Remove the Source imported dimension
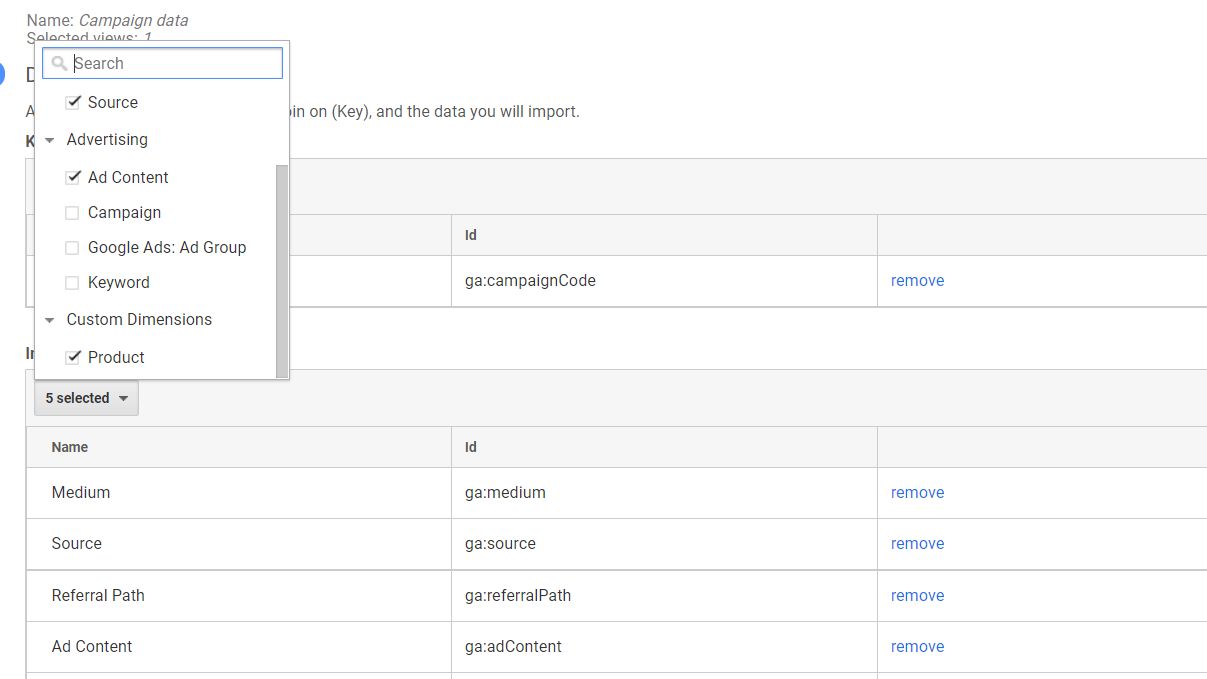This screenshot has height=679, width=1207. [916, 543]
